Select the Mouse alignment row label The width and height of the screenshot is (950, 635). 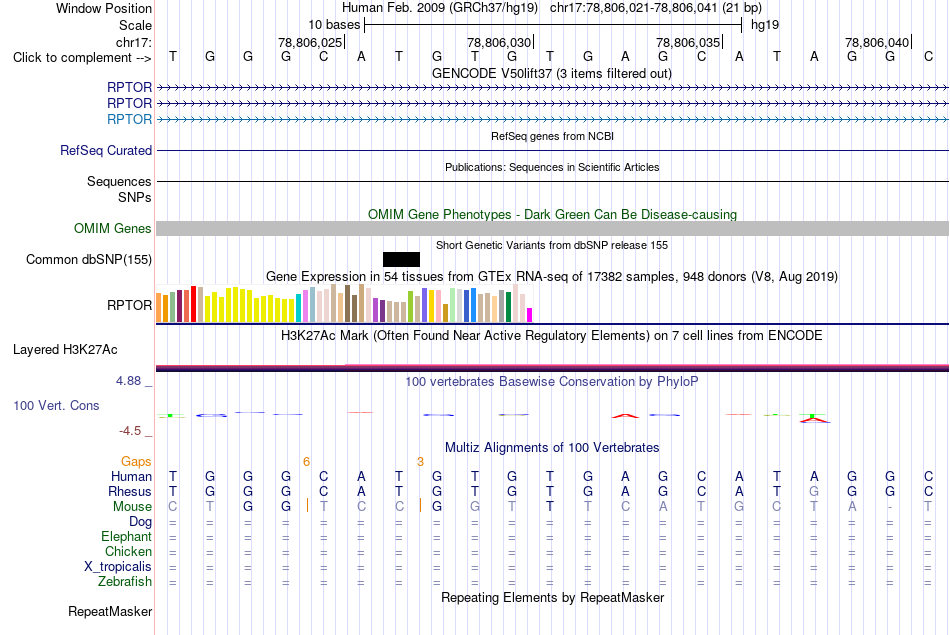pyautogui.click(x=132, y=507)
